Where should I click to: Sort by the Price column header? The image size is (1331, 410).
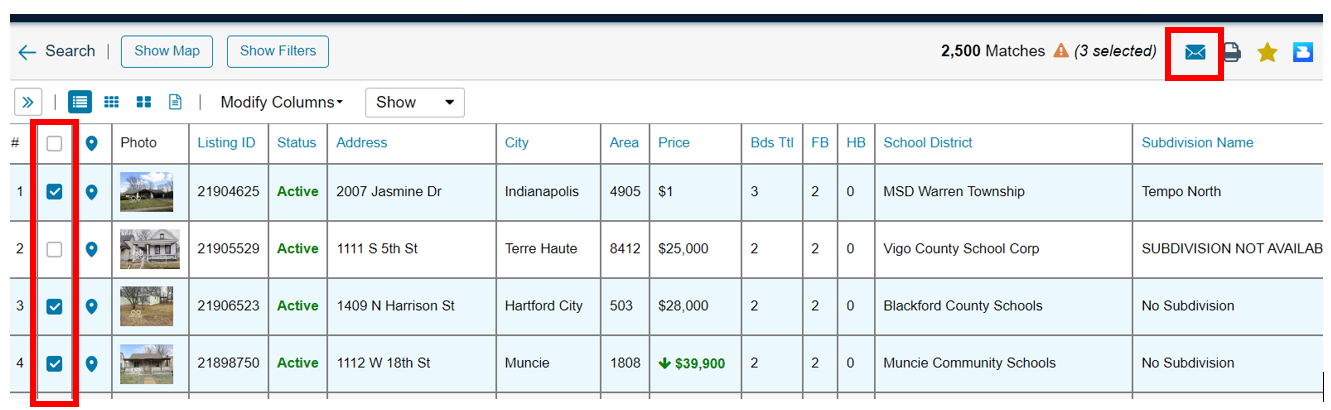(674, 143)
